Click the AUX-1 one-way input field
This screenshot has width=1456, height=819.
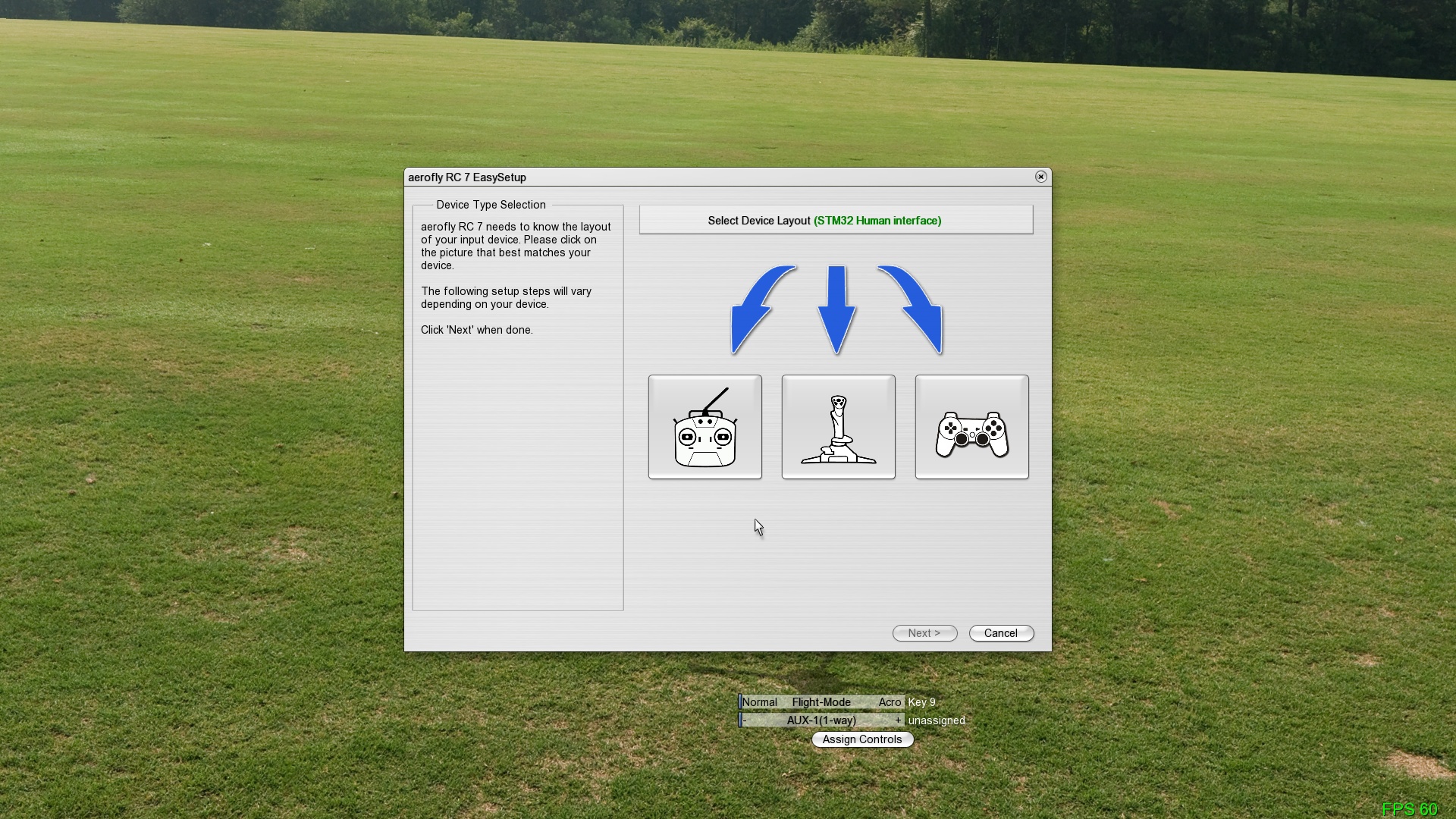click(x=821, y=720)
